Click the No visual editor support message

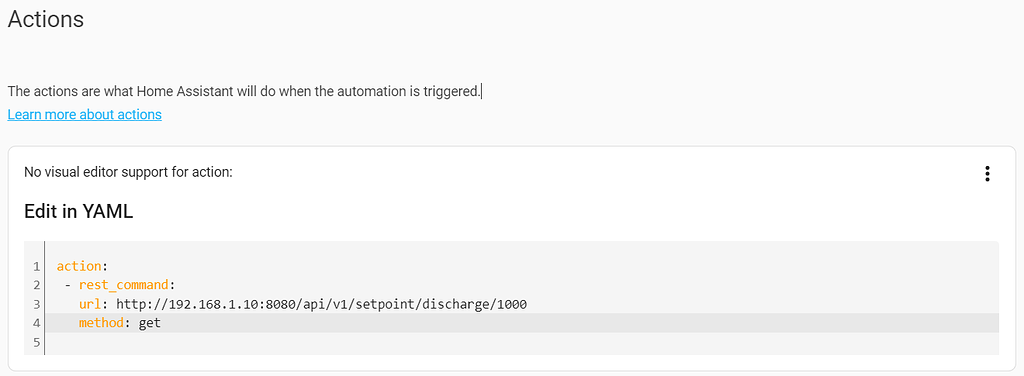[x=129, y=172]
